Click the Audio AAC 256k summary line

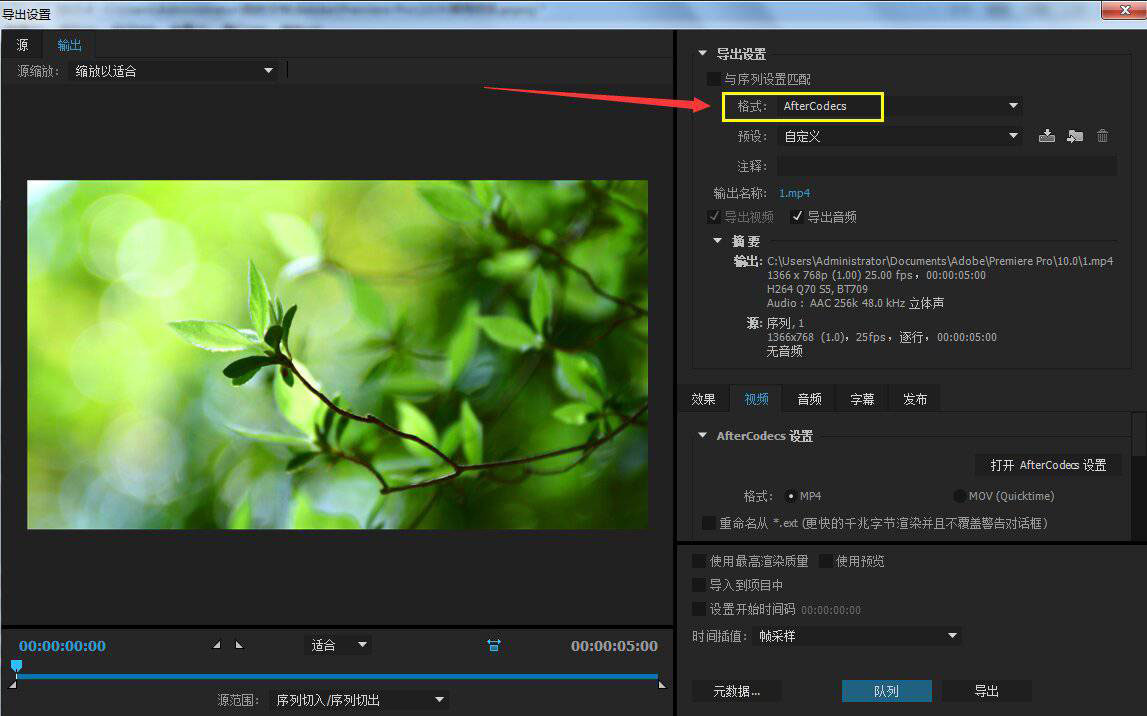(855, 303)
